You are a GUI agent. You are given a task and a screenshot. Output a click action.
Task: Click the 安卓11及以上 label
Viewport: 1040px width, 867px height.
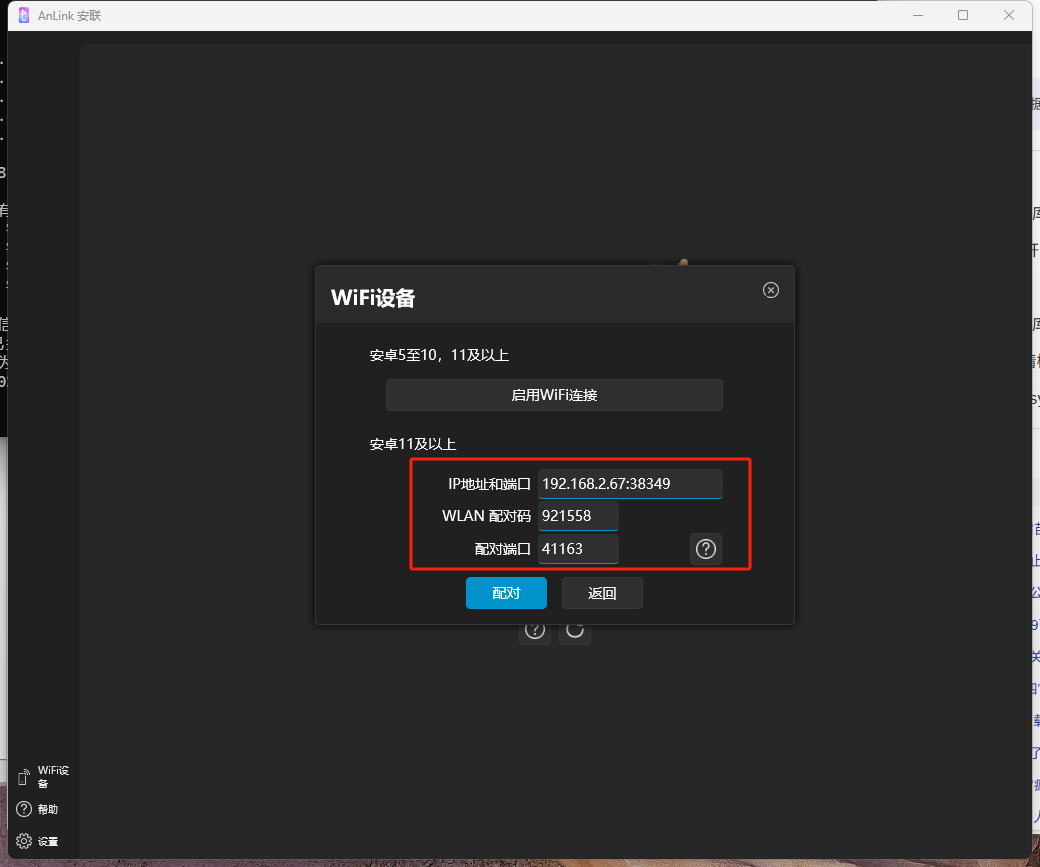[413, 444]
